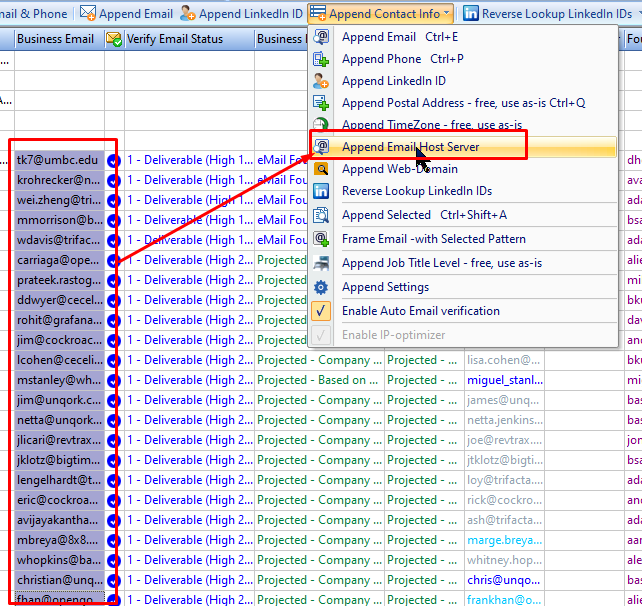Click verified status icon for jklotz@bigtim row
Image resolution: width=642 pixels, height=606 pixels.
point(113,461)
